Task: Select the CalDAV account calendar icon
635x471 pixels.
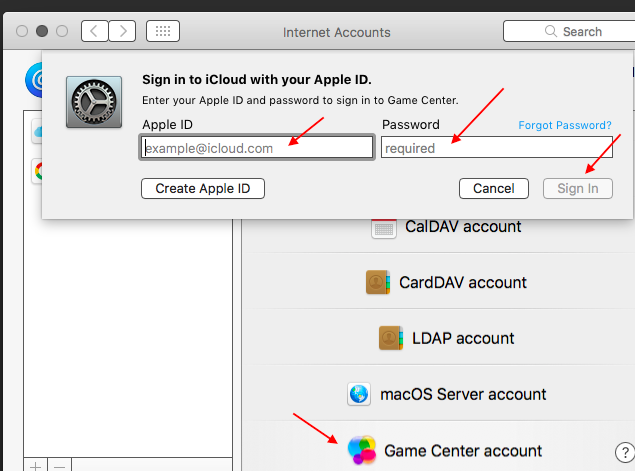Action: 384,228
